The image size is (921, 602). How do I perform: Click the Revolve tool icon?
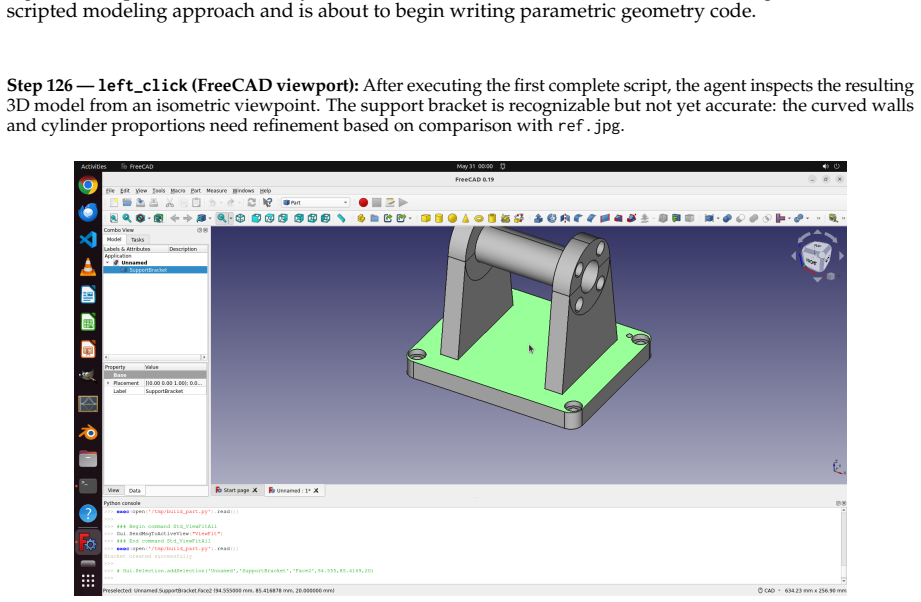(x=552, y=218)
